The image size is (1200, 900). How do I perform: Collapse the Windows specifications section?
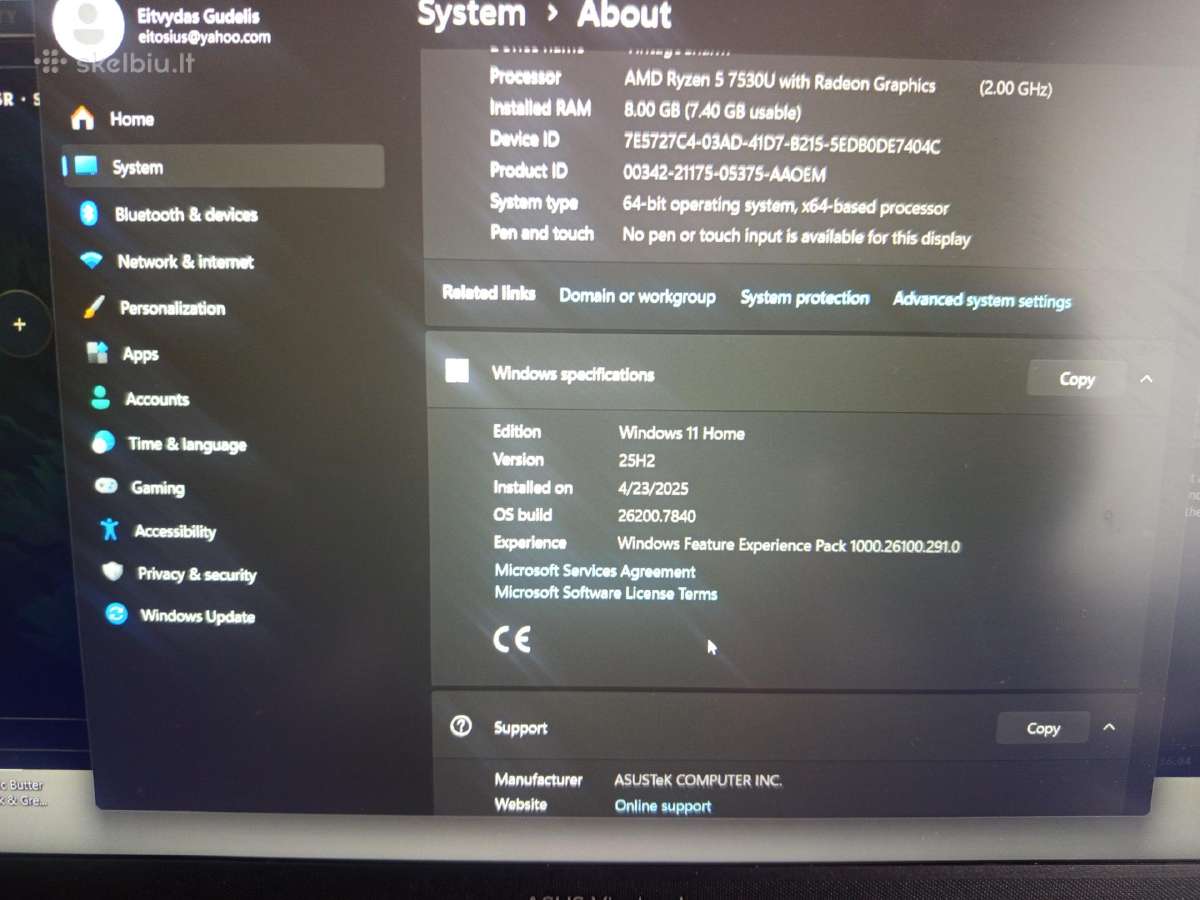point(1146,379)
